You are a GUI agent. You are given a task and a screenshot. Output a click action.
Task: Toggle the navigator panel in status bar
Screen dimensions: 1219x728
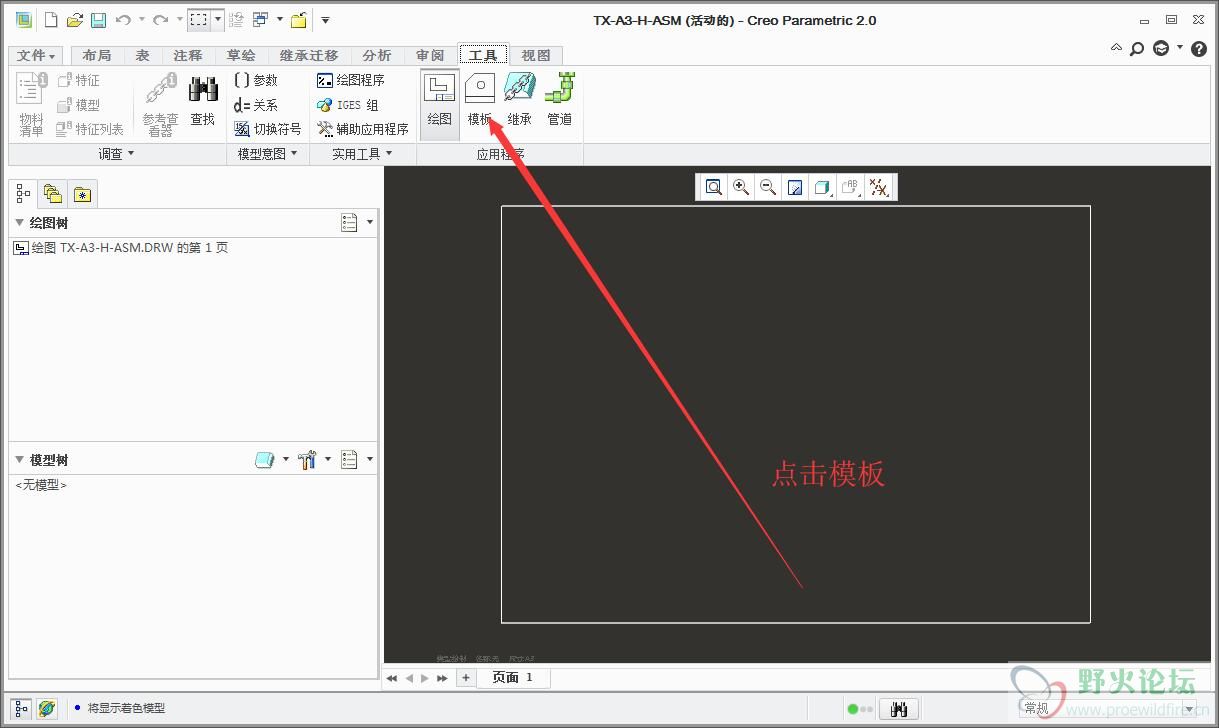[x=21, y=708]
